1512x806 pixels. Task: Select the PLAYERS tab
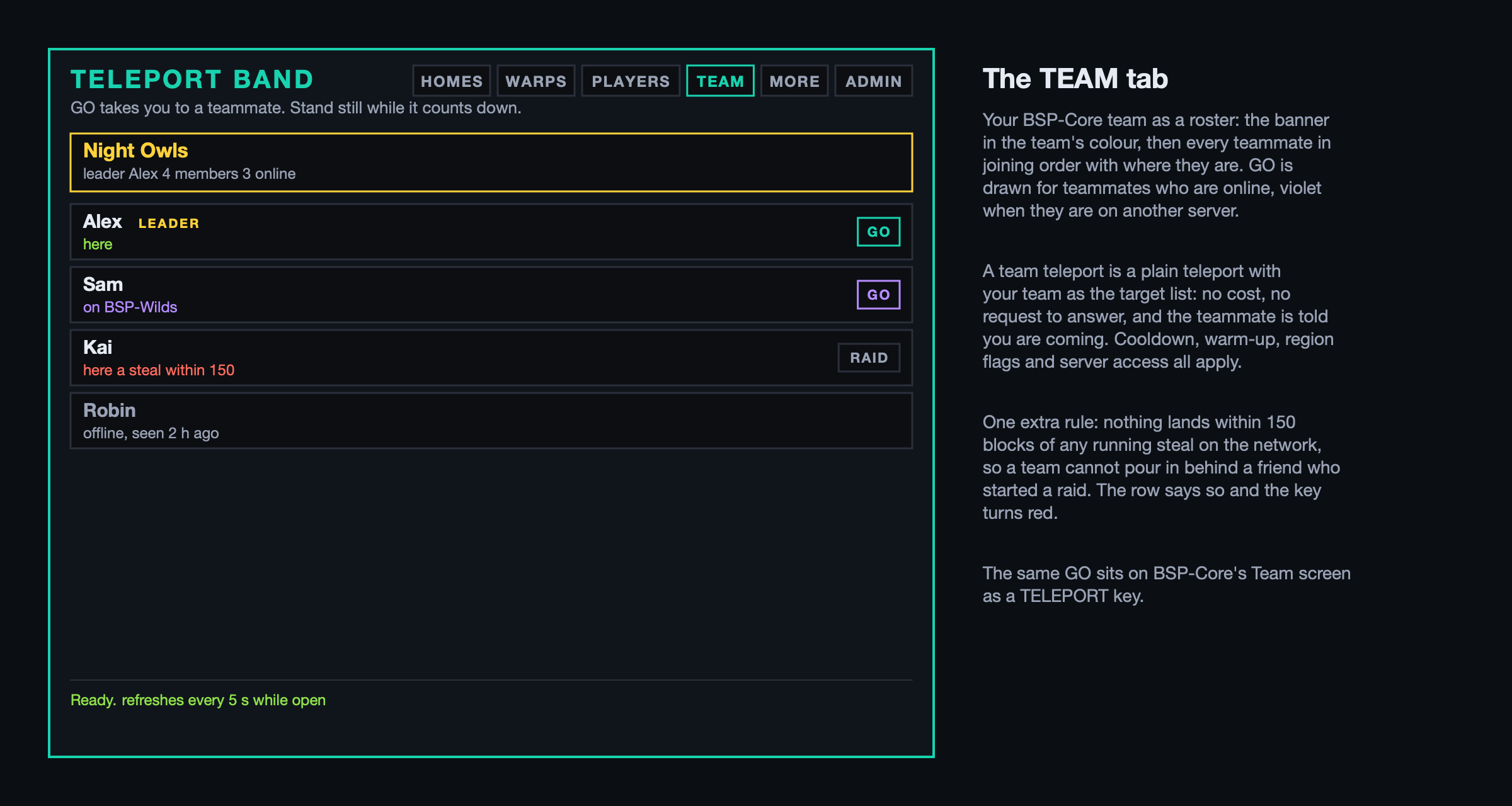pyautogui.click(x=631, y=81)
